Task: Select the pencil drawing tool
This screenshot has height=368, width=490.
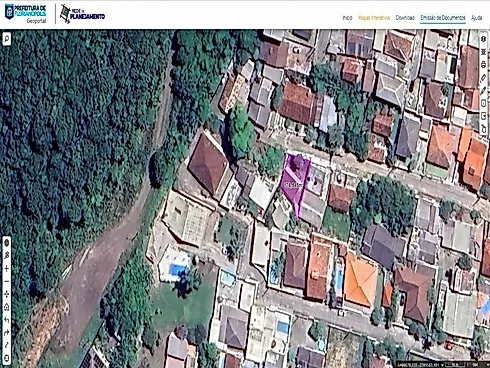Action: [483, 90]
